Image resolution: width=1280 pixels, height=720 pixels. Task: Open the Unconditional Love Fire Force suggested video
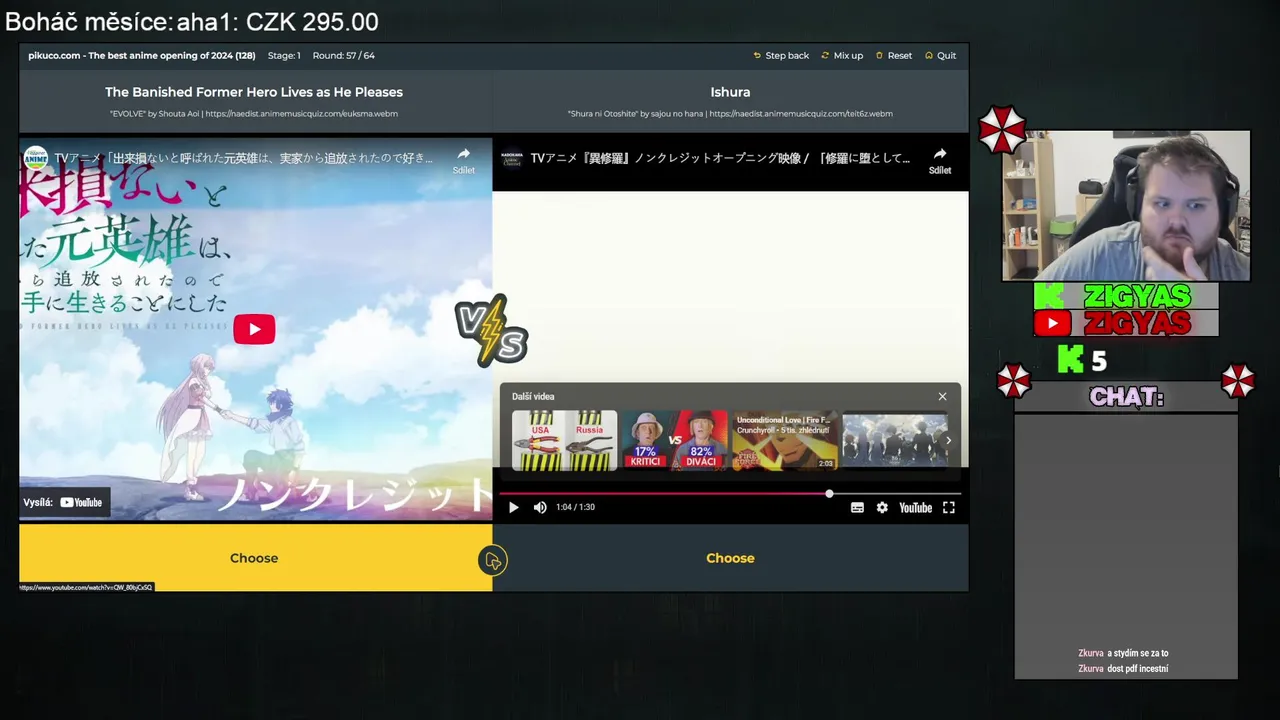click(785, 439)
